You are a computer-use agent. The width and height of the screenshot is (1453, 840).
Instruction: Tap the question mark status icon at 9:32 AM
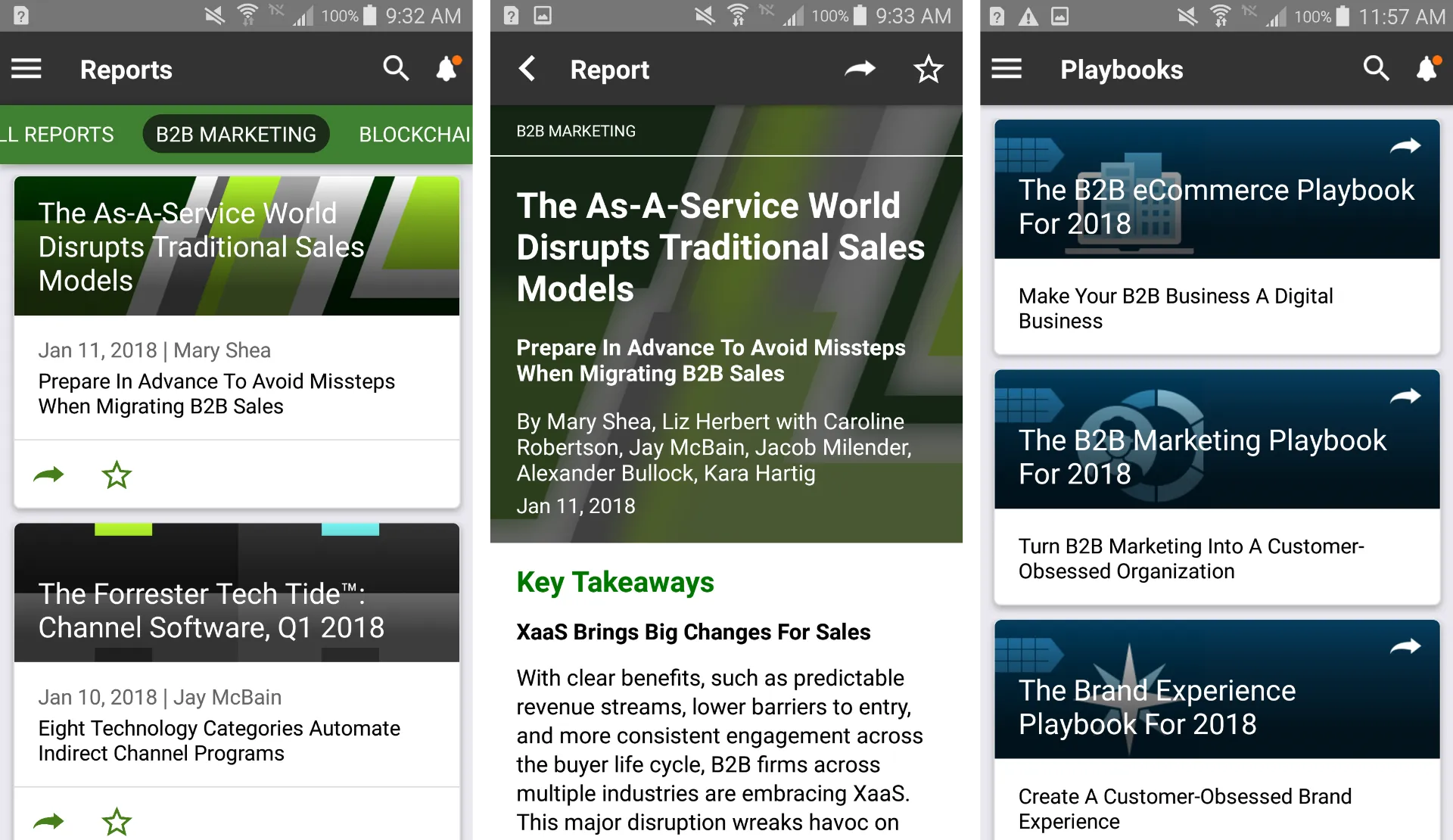(x=21, y=16)
